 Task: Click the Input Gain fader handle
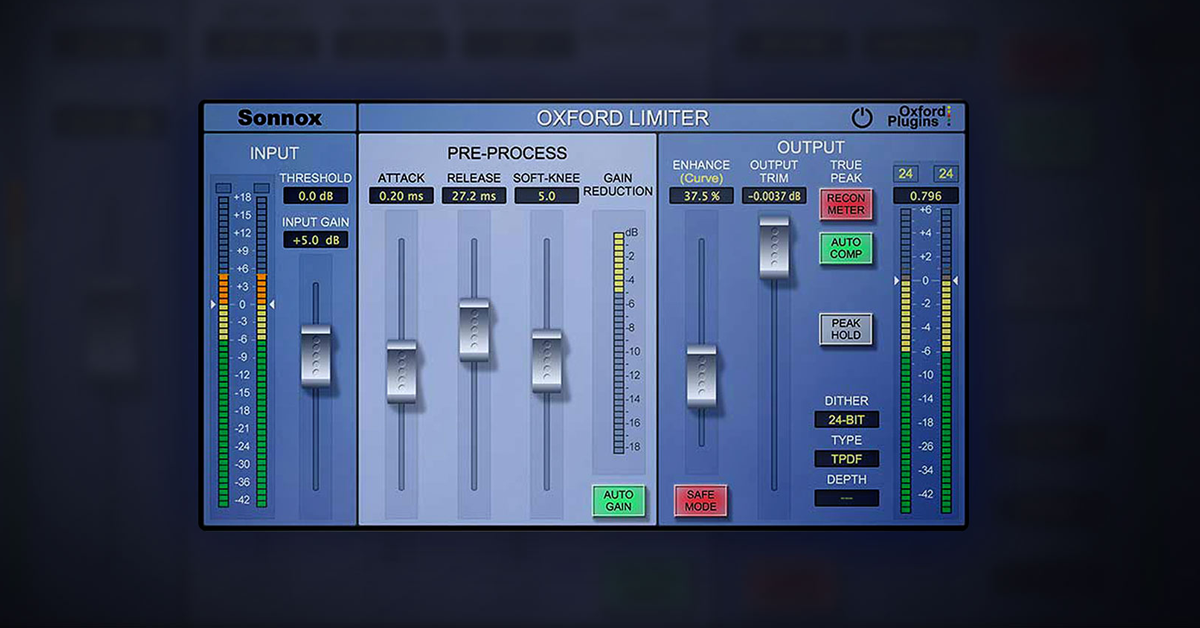pyautogui.click(x=315, y=355)
